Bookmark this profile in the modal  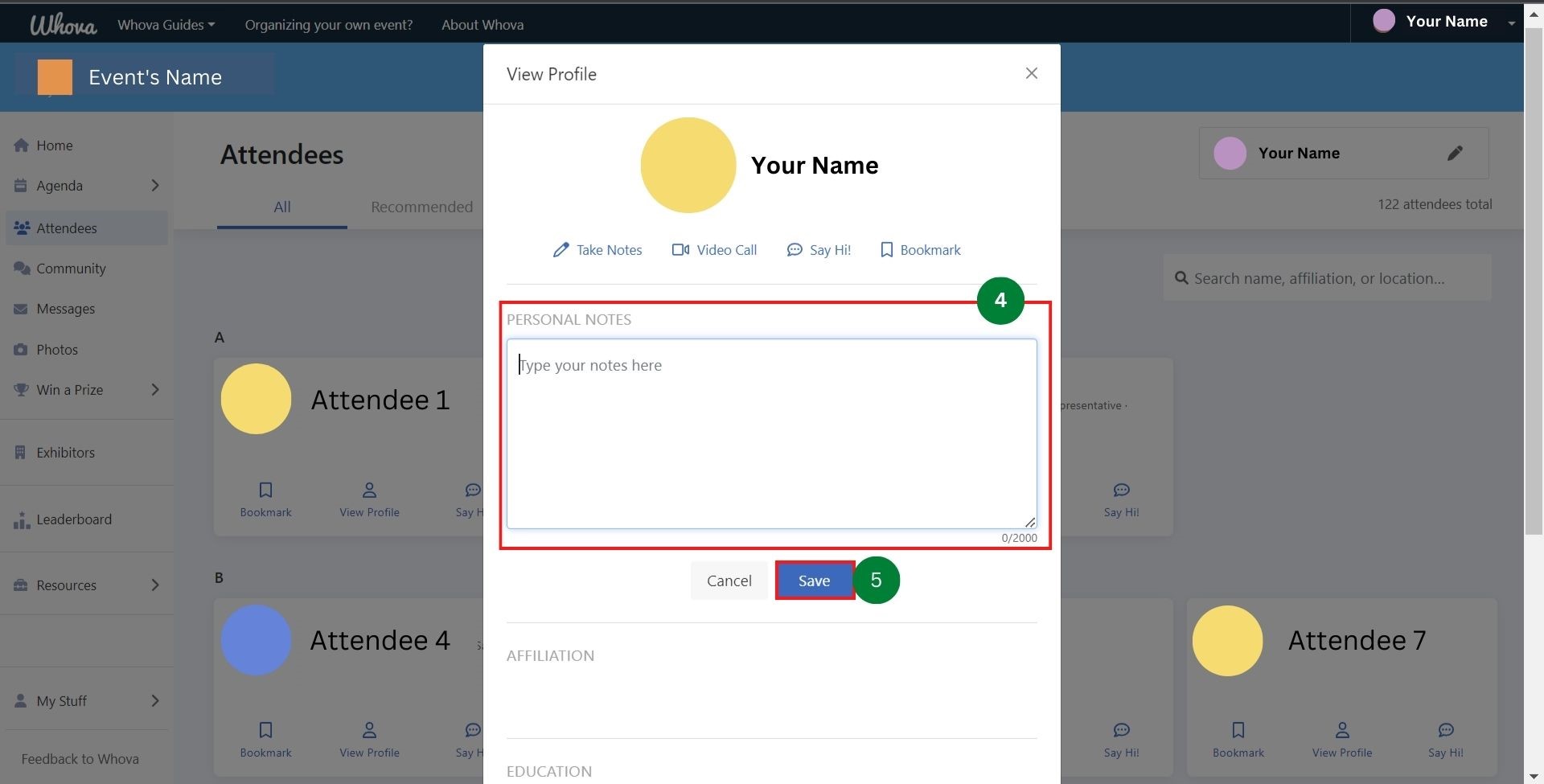coord(920,250)
